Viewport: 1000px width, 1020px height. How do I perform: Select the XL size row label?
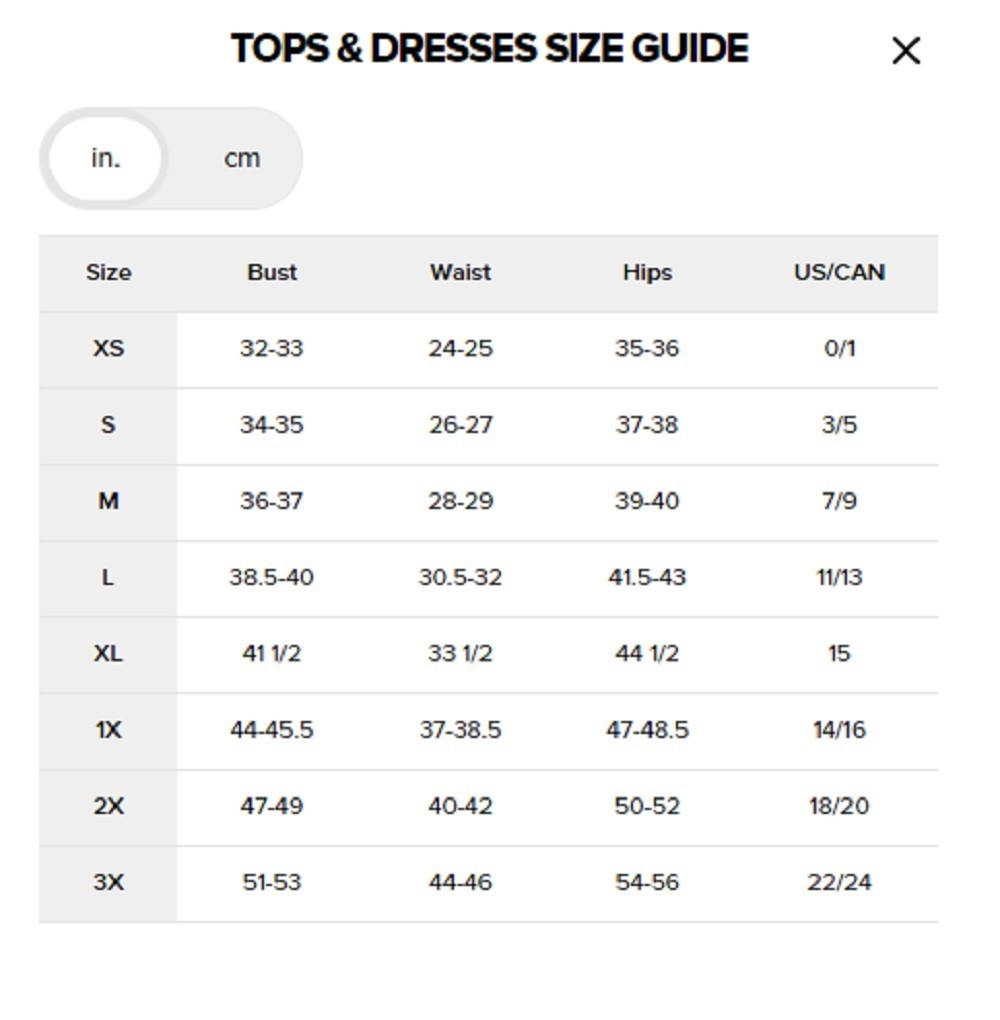pyautogui.click(x=108, y=654)
